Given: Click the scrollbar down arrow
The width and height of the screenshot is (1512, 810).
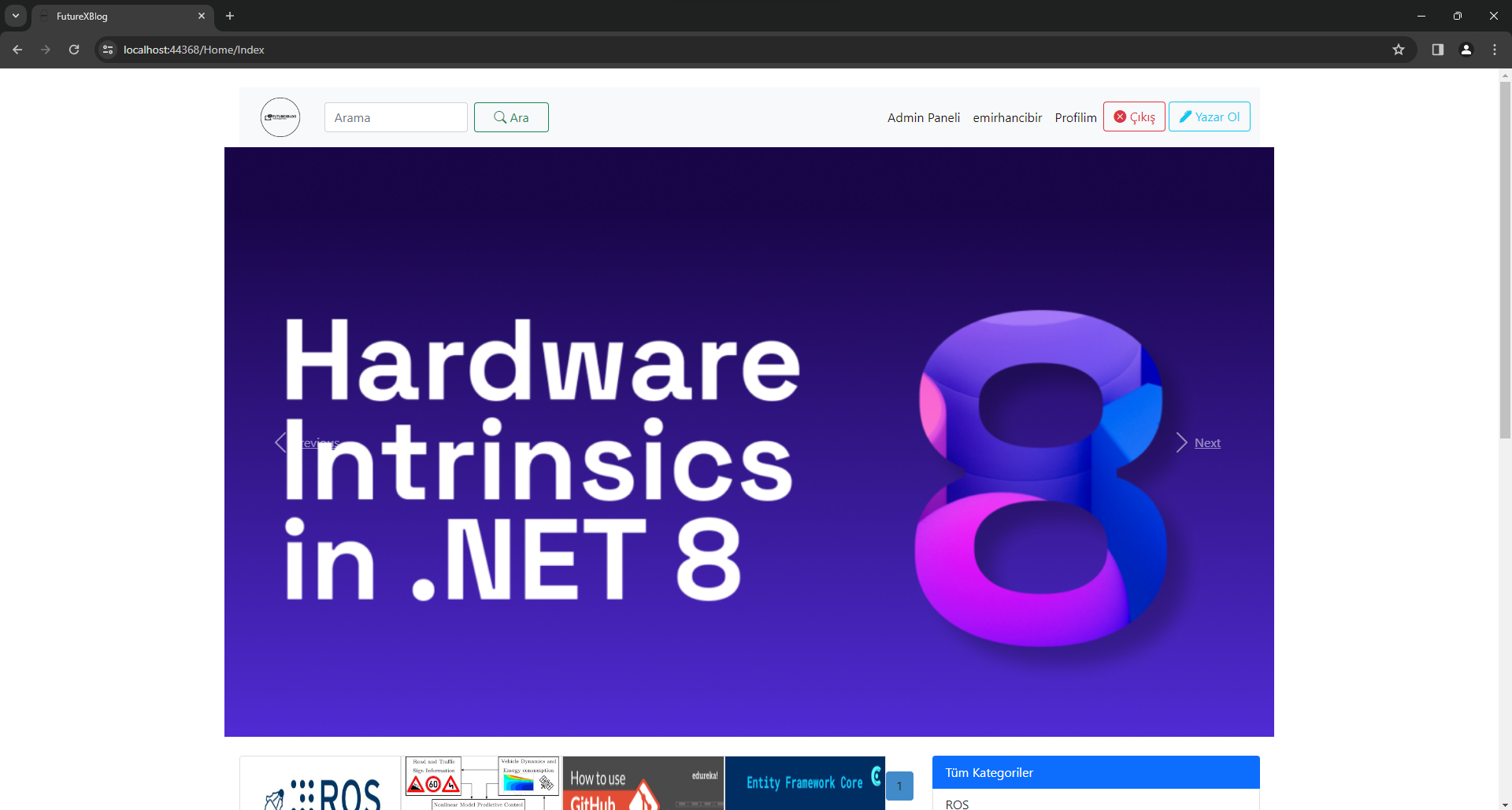Looking at the screenshot, I should click(x=1505, y=804).
